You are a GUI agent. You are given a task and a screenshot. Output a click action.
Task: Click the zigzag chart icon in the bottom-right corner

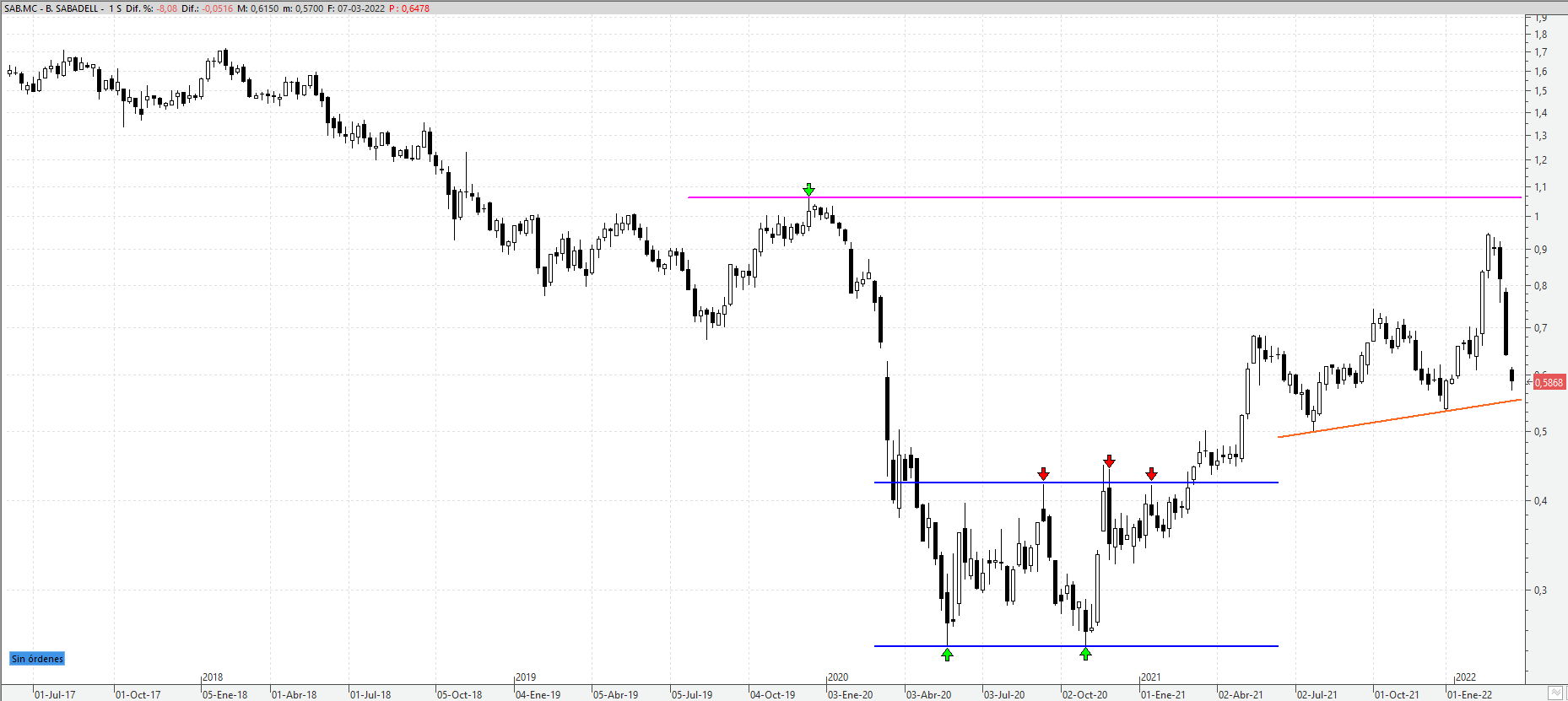click(1555, 693)
